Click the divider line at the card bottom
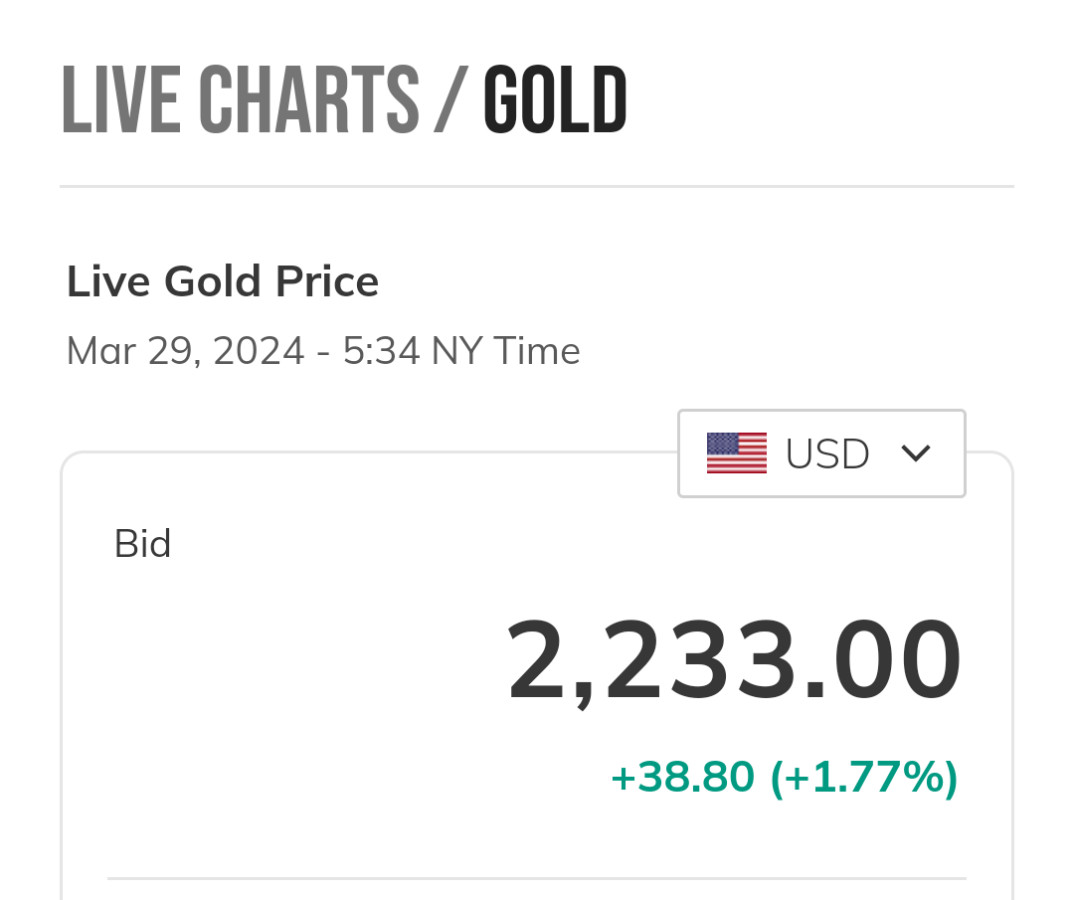This screenshot has height=900, width=1074. [x=536, y=879]
